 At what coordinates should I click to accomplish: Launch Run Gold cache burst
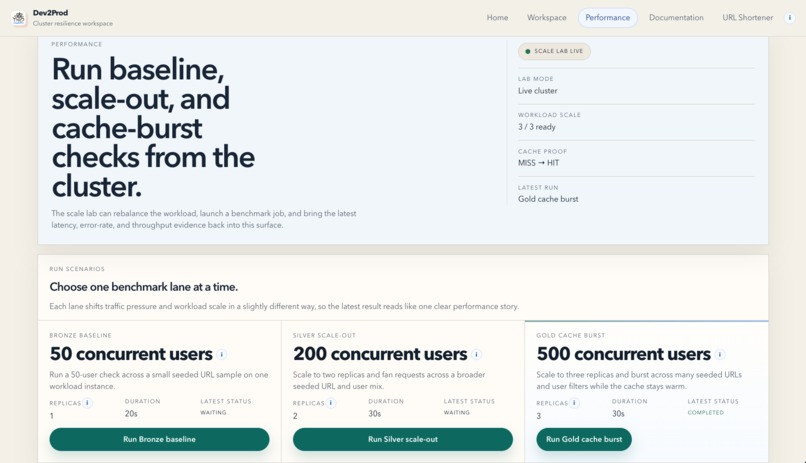584,439
